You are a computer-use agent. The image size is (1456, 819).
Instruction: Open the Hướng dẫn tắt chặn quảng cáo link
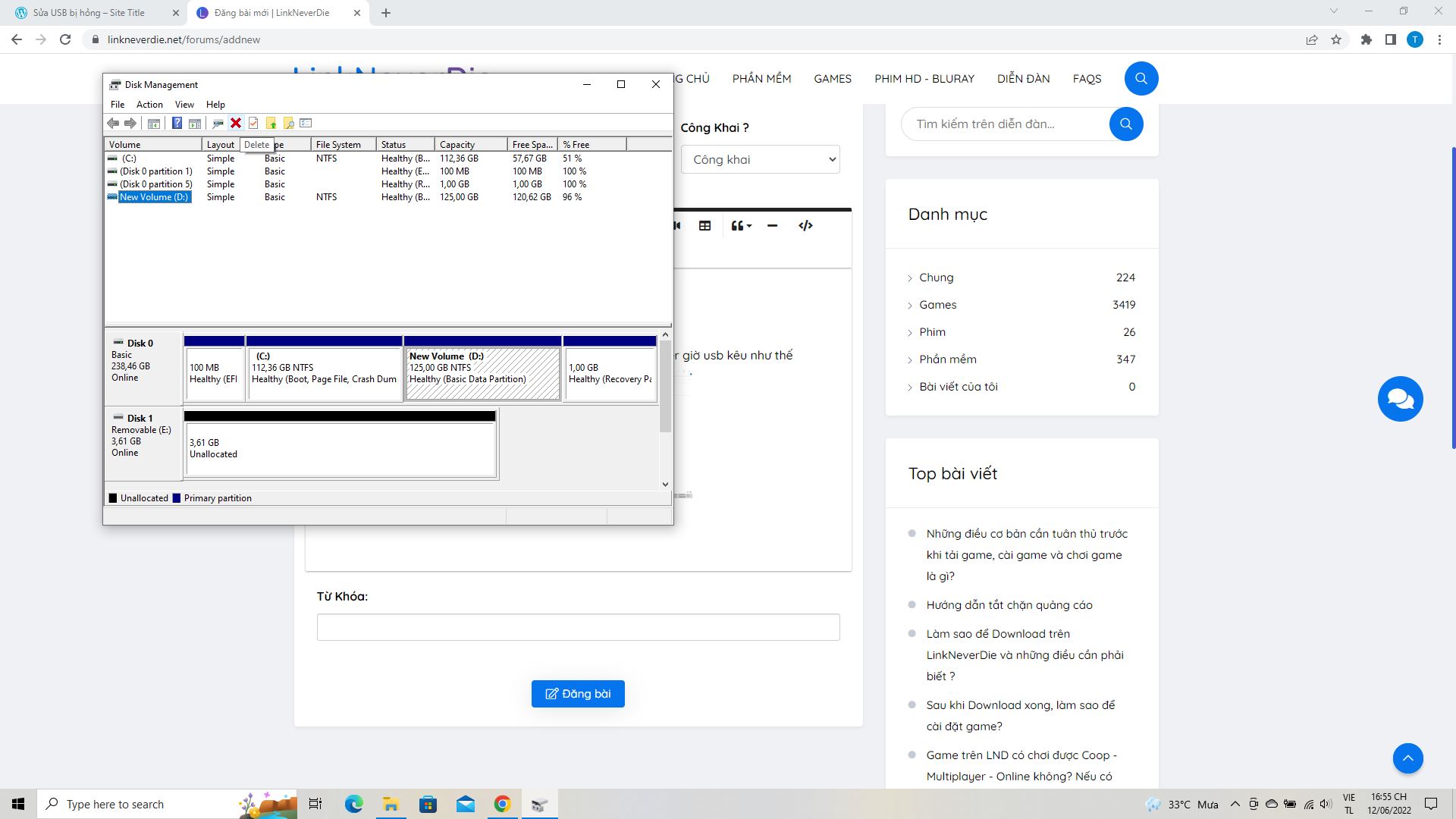point(1009,605)
